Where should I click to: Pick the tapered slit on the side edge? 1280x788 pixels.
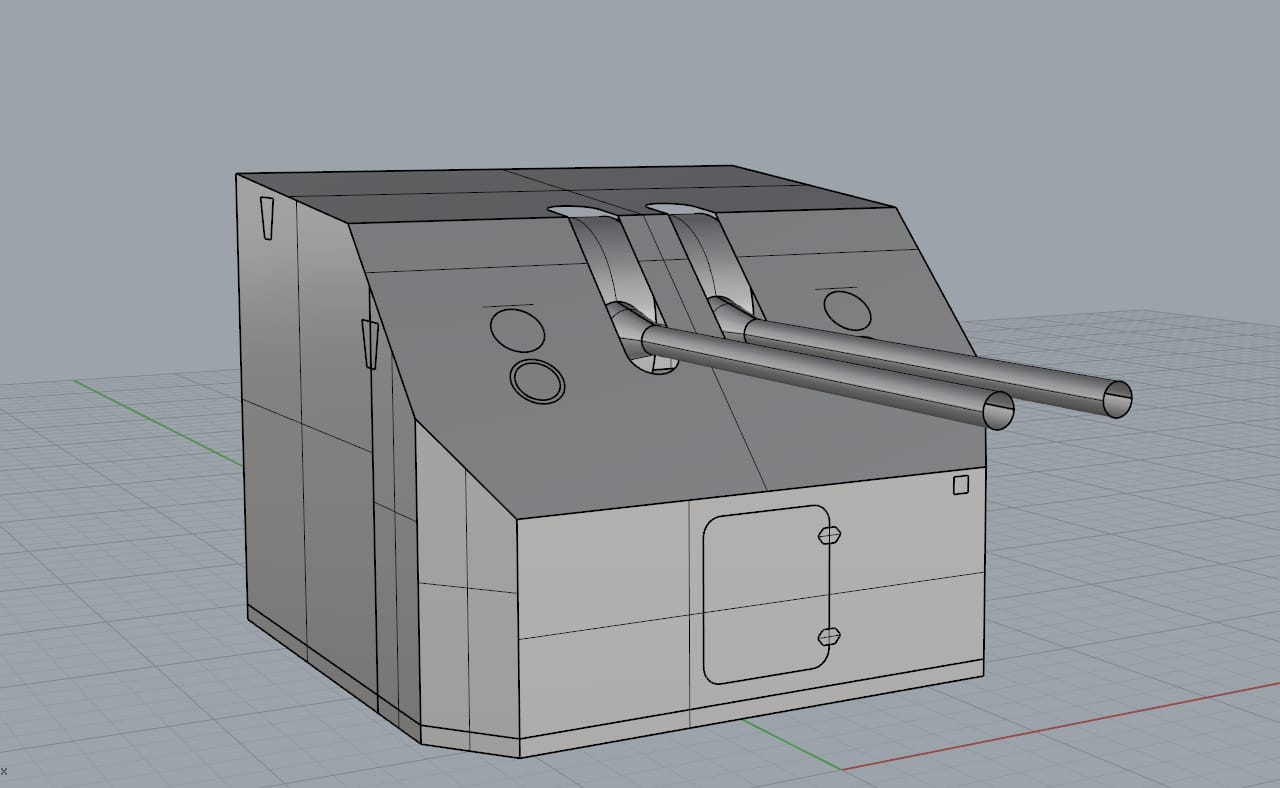click(370, 343)
